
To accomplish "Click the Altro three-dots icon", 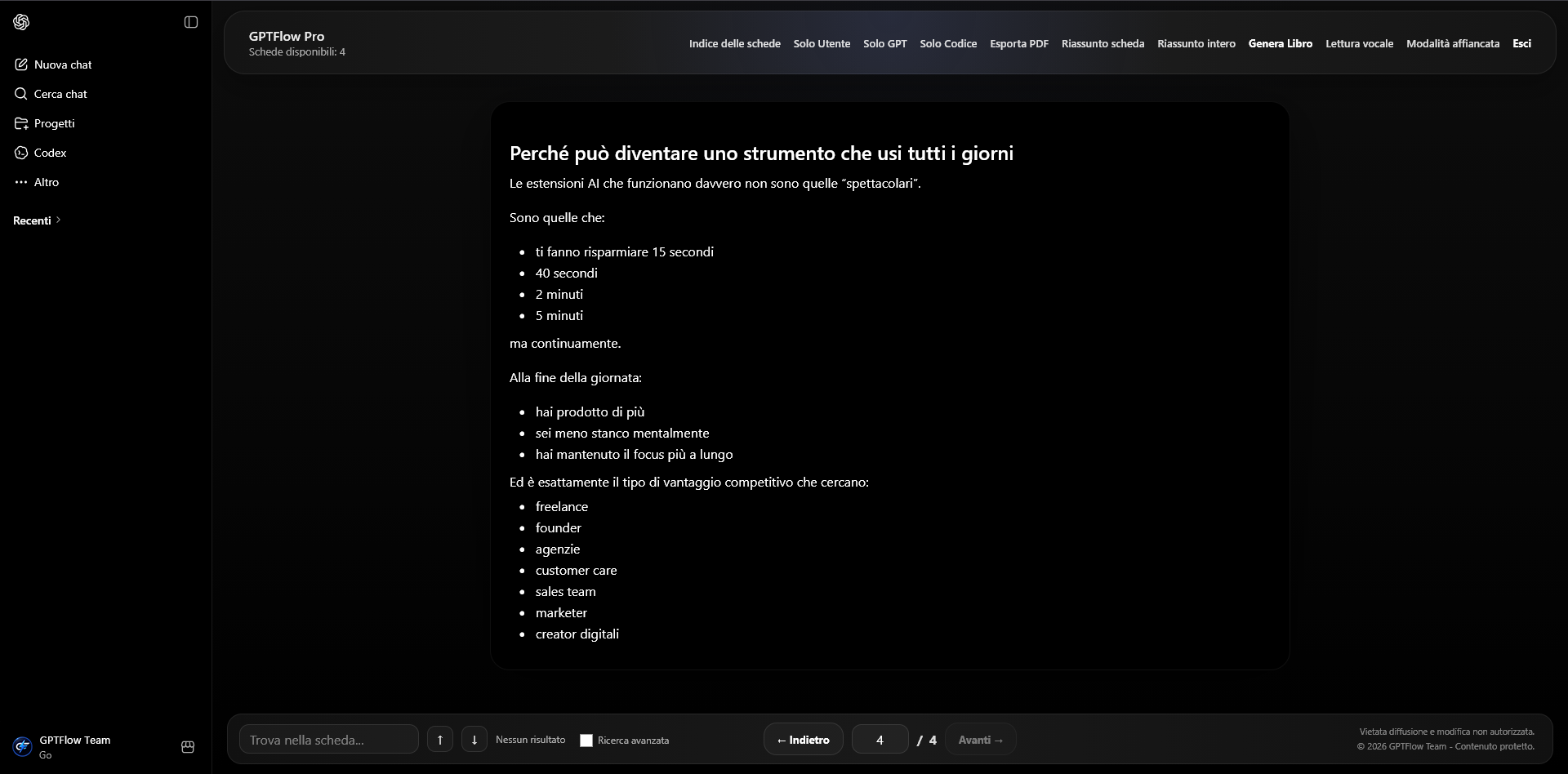I will coord(21,182).
